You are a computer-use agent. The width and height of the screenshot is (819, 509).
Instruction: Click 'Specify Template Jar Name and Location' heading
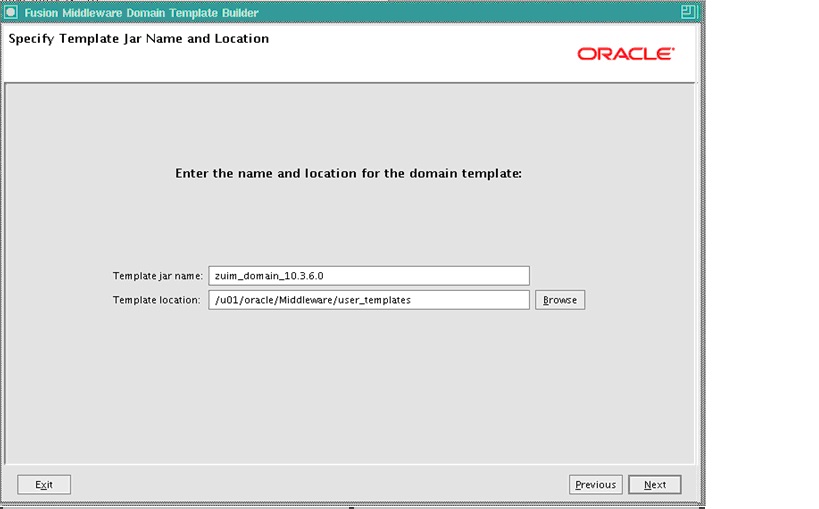139,39
